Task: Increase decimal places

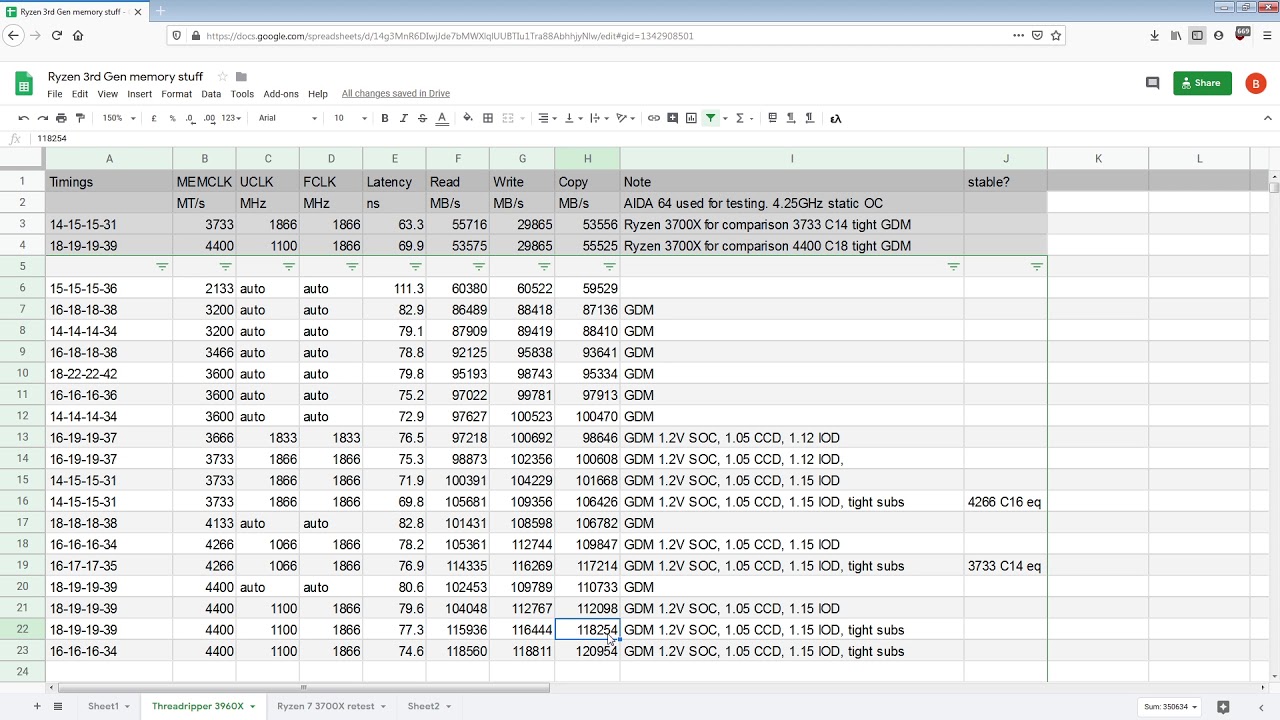Action: (209, 118)
